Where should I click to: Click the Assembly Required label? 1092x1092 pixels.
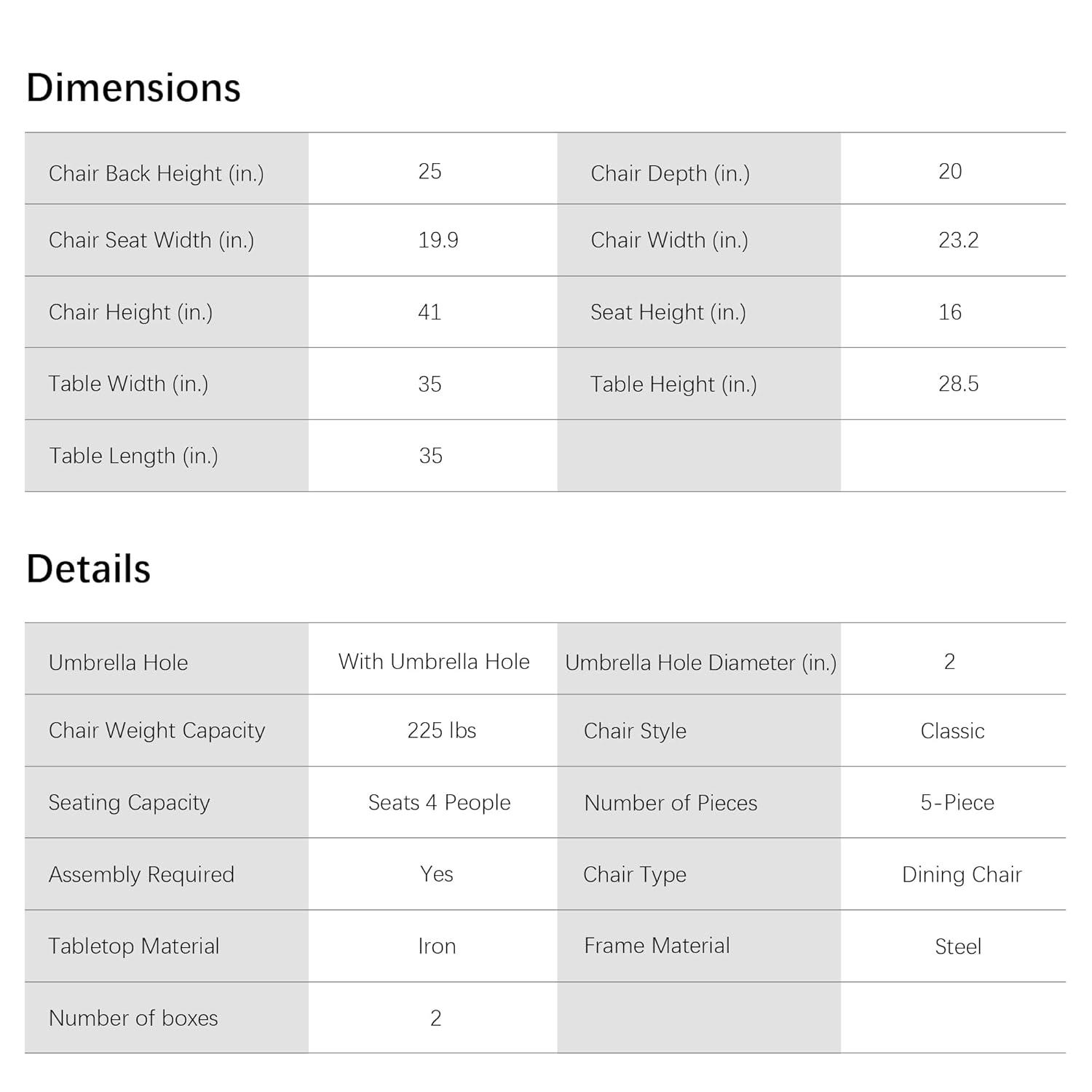coord(141,874)
